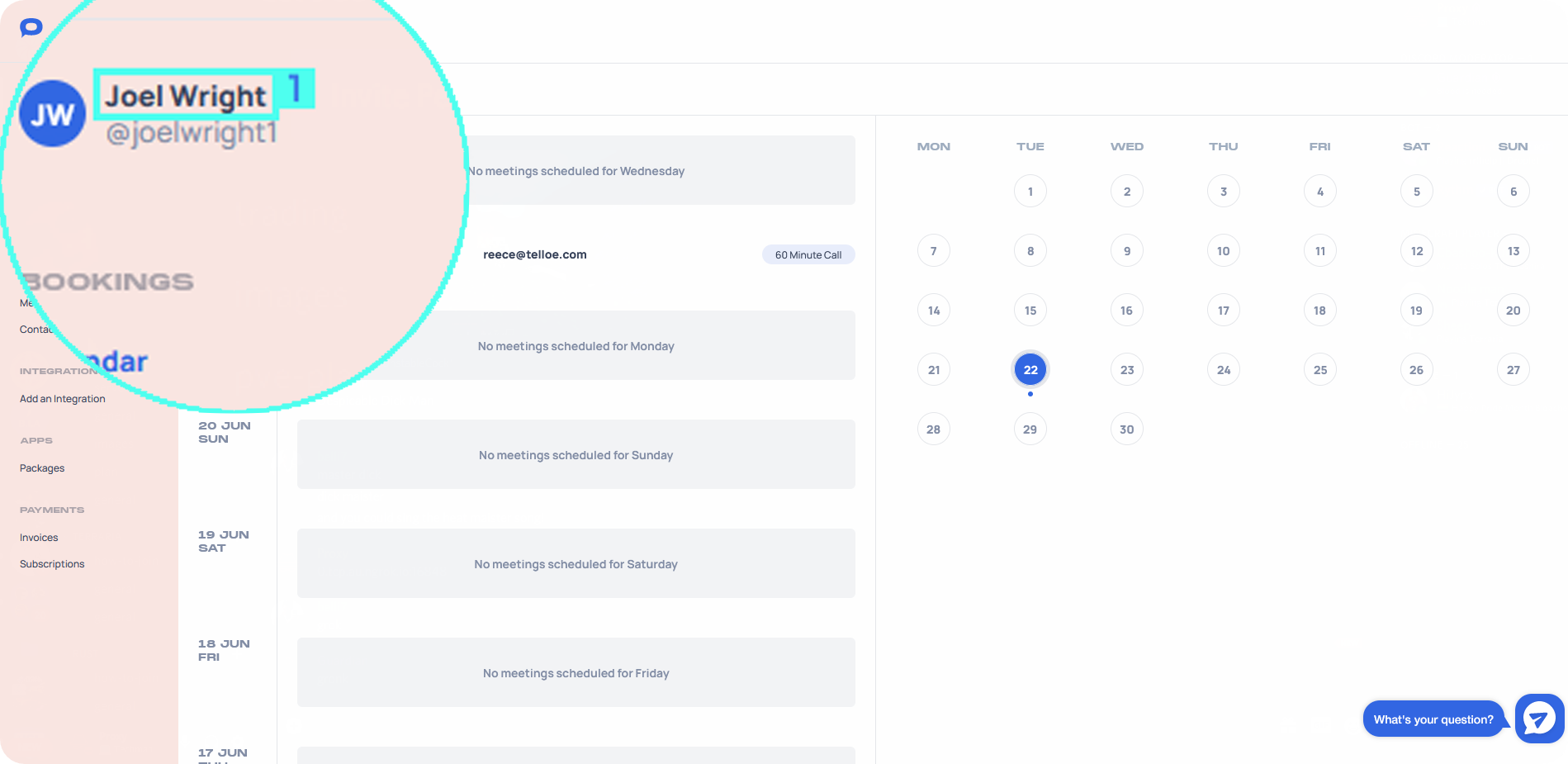Select day 23 in the calendar
The image size is (1568, 764).
[x=1127, y=370]
